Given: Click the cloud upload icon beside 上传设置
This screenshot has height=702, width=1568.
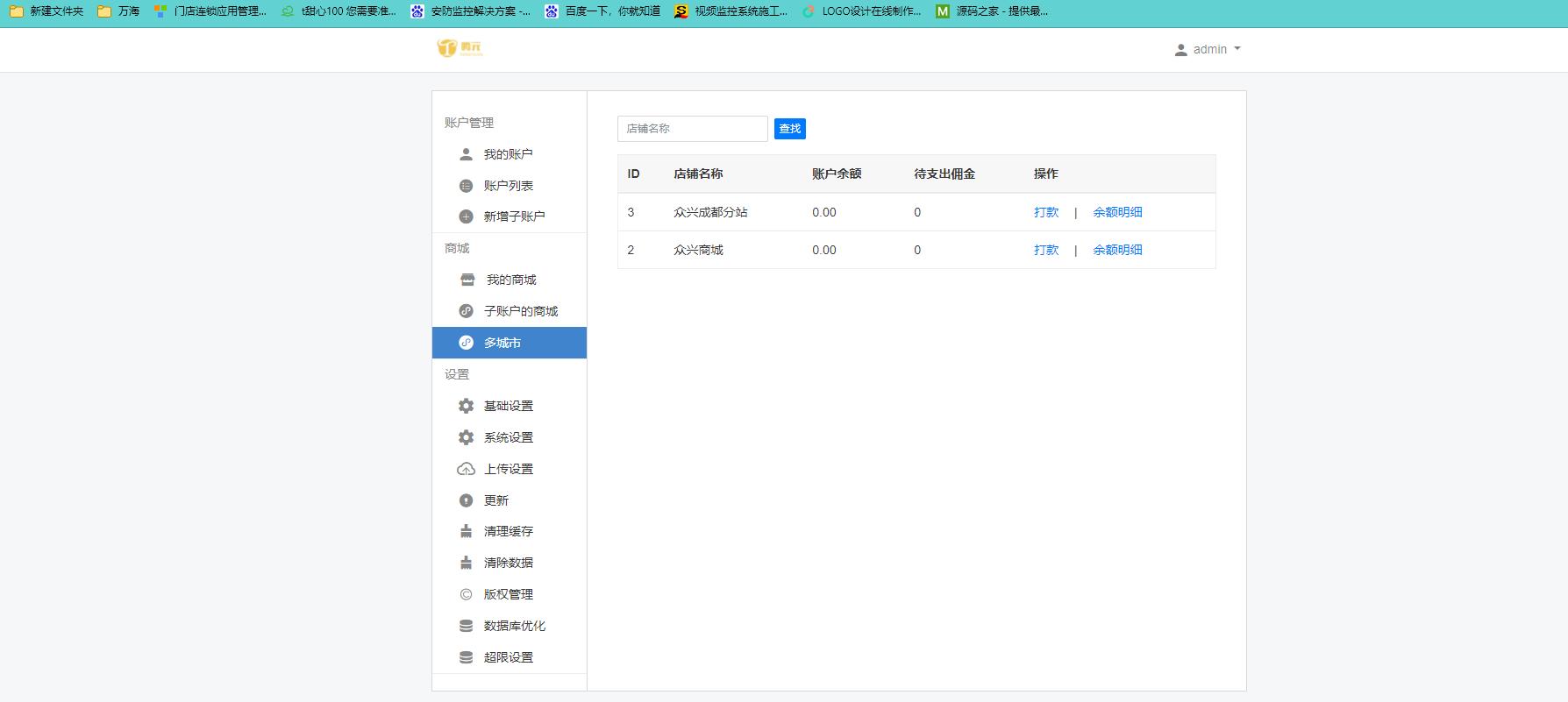Looking at the screenshot, I should pyautogui.click(x=466, y=469).
